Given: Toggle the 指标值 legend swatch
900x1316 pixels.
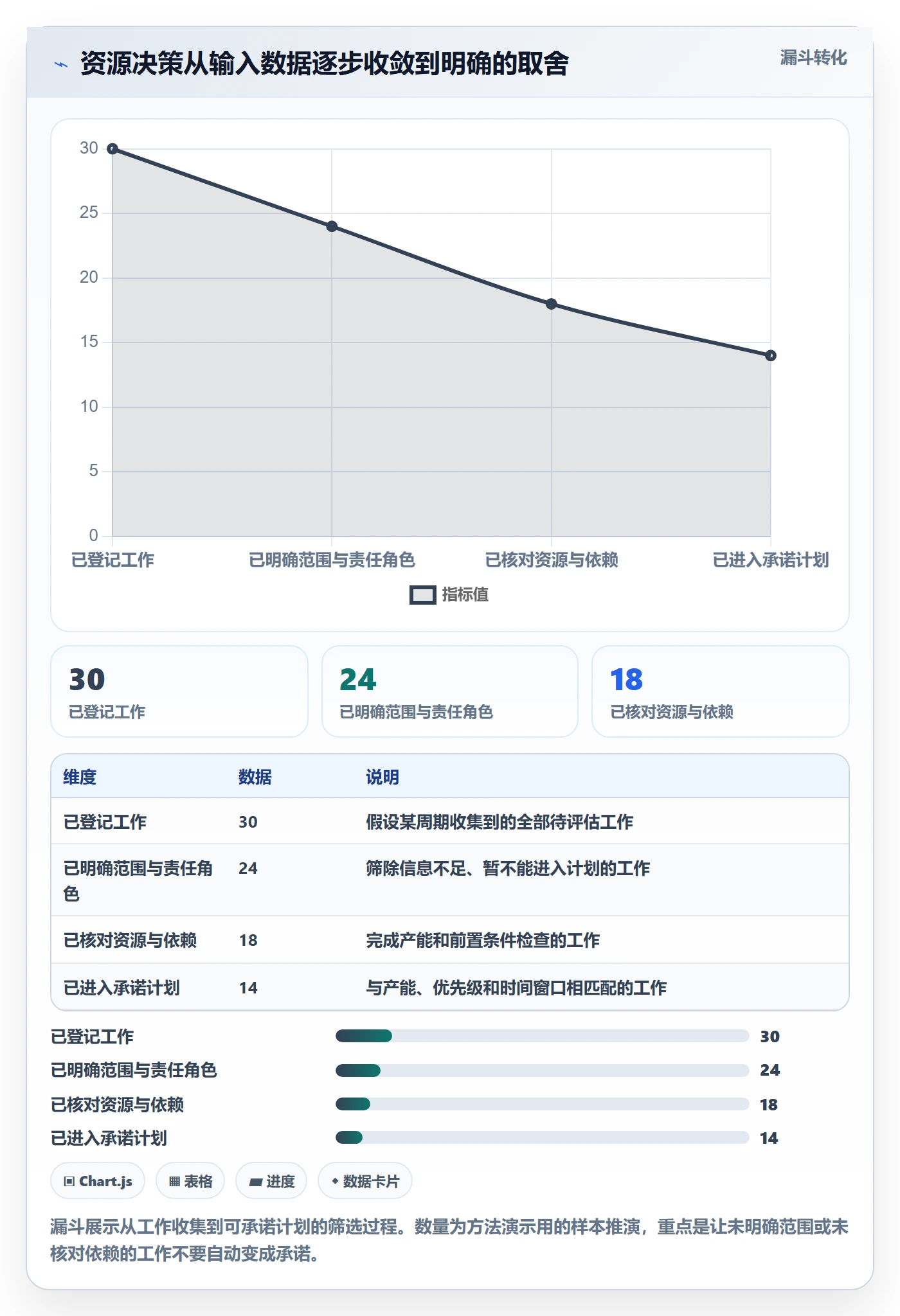Looking at the screenshot, I should click(423, 595).
